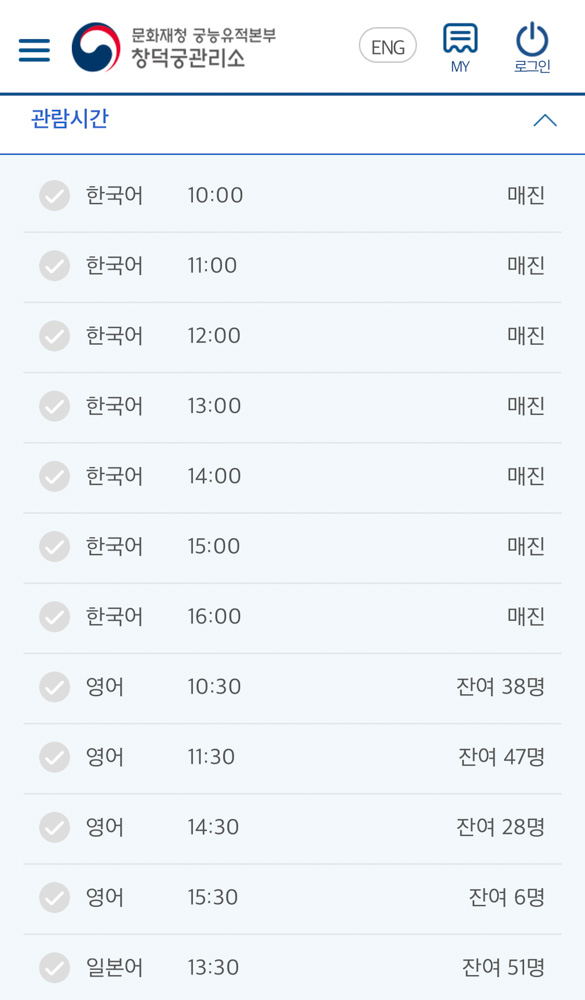Click the Changdeokgung management office logo

95,45
